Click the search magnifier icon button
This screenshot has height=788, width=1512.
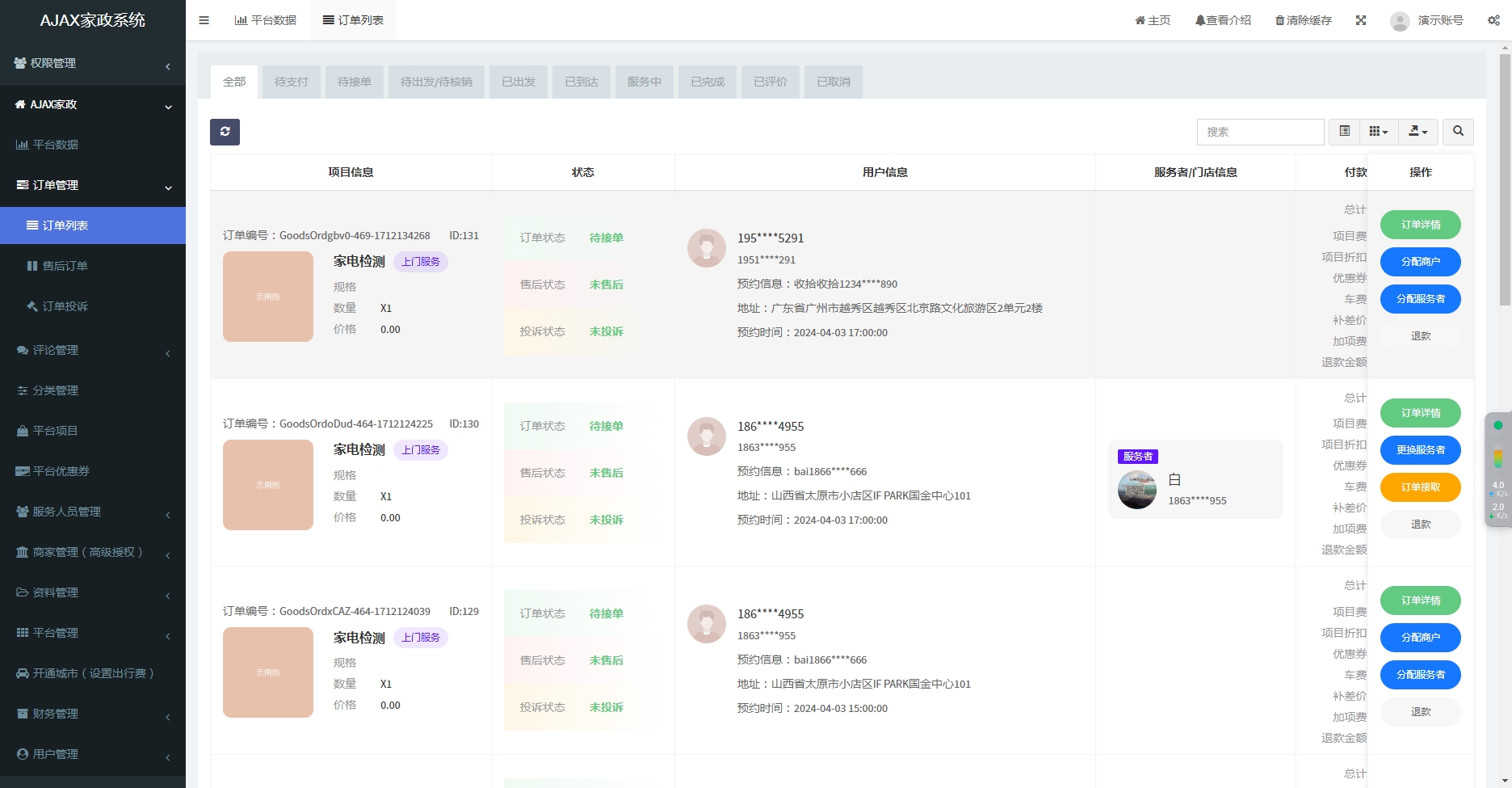[1458, 132]
